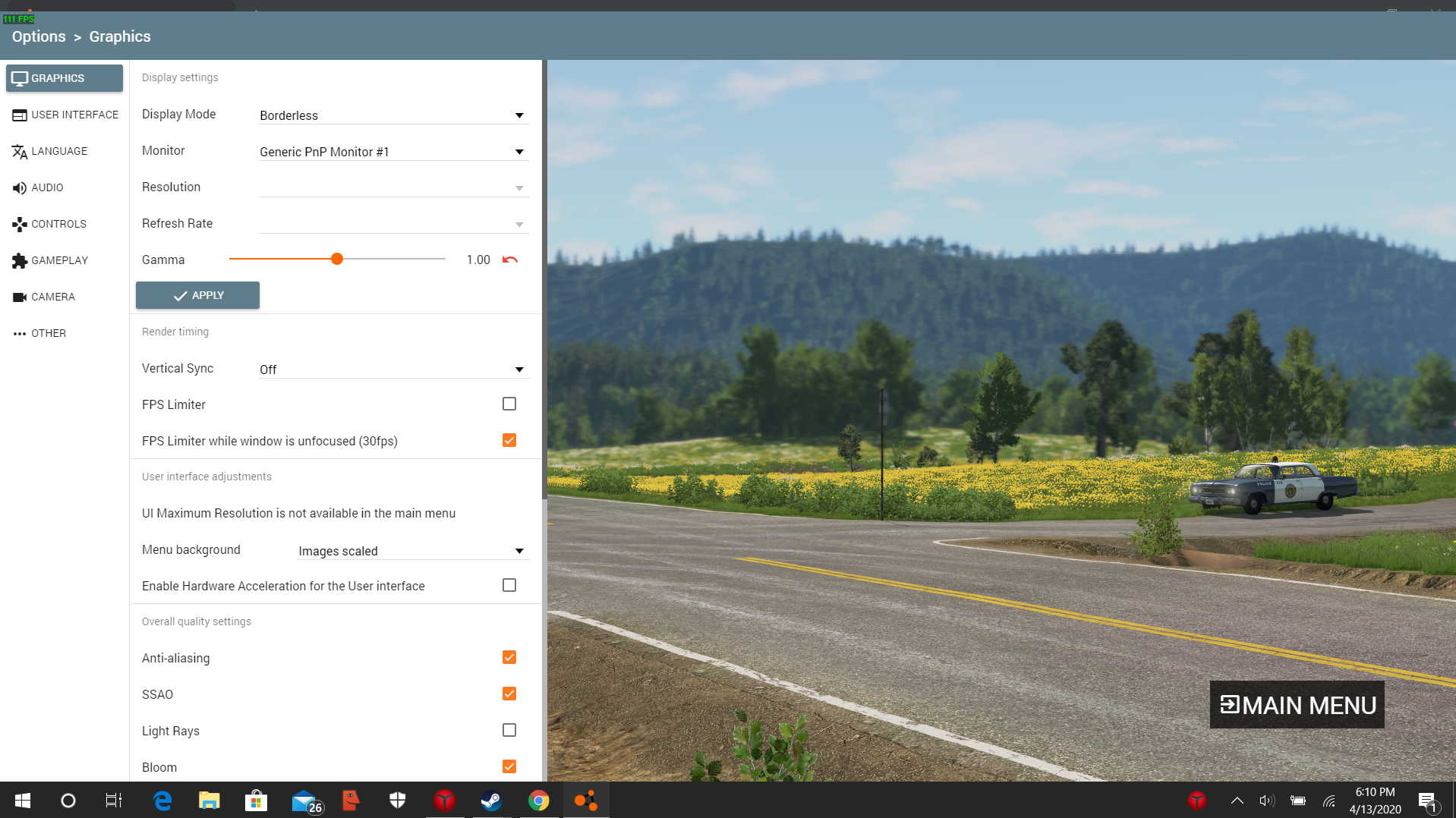Expand the Monitor dropdown

click(x=393, y=152)
